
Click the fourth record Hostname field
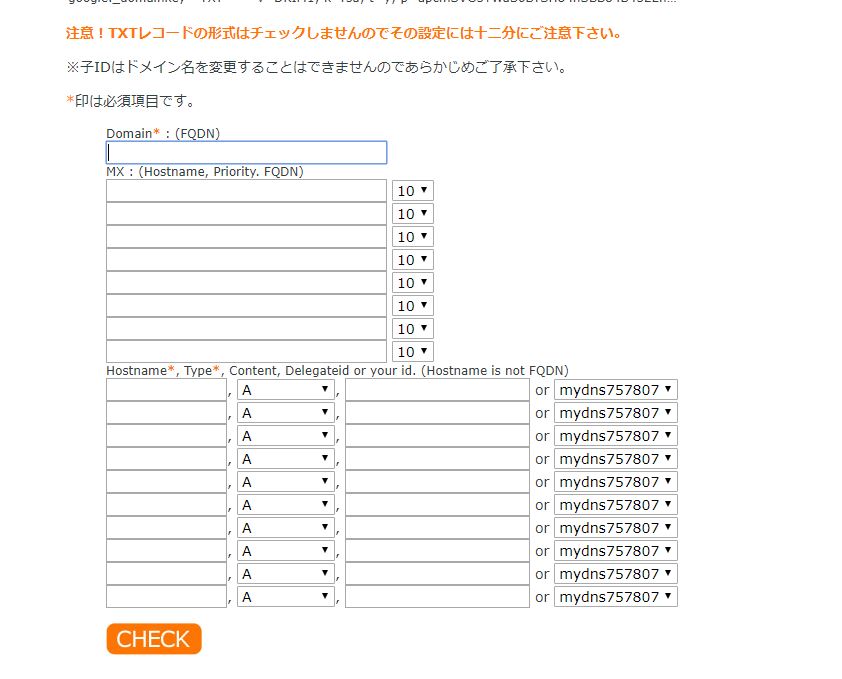tap(166, 459)
